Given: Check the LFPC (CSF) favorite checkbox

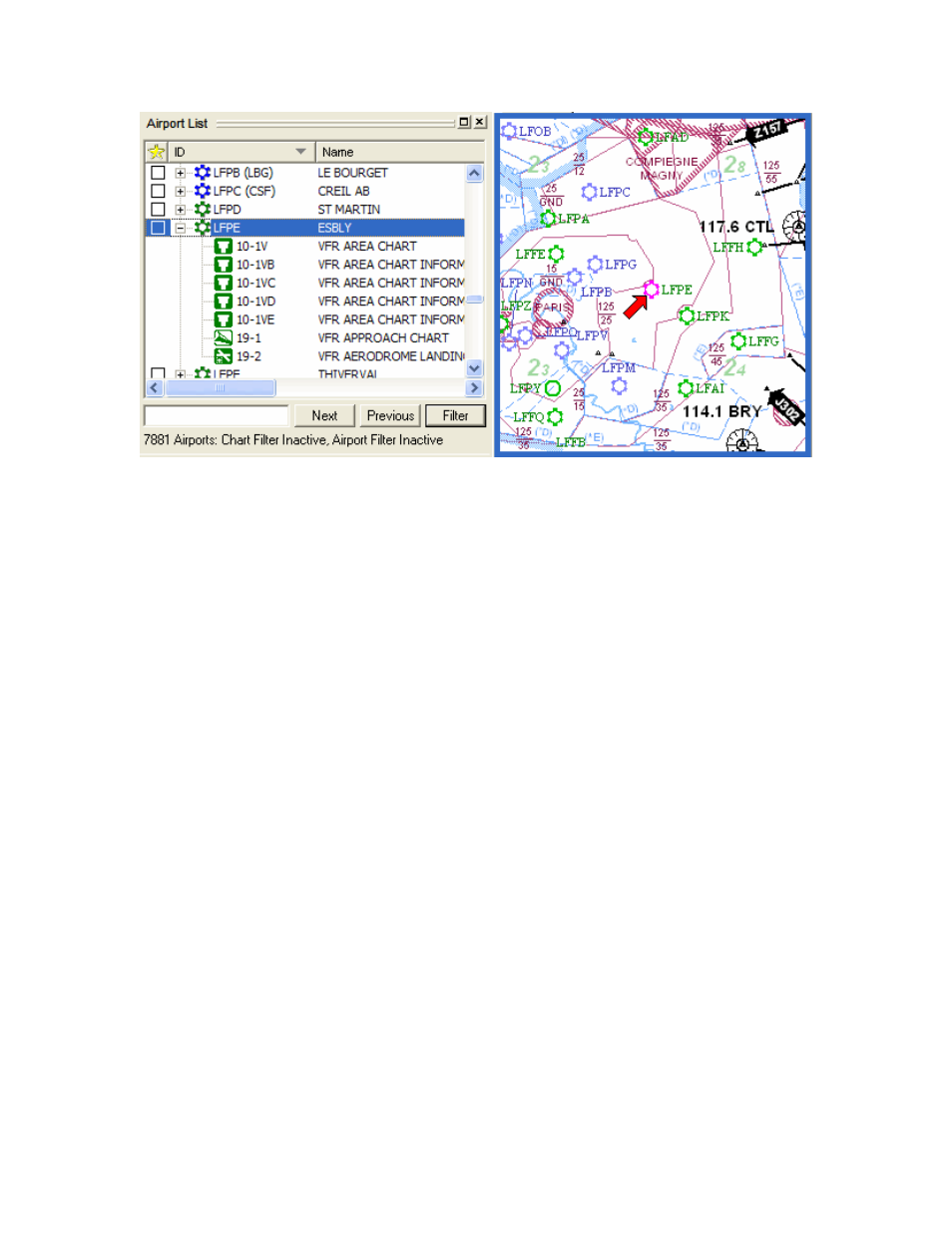Looking at the screenshot, I should pos(158,191).
